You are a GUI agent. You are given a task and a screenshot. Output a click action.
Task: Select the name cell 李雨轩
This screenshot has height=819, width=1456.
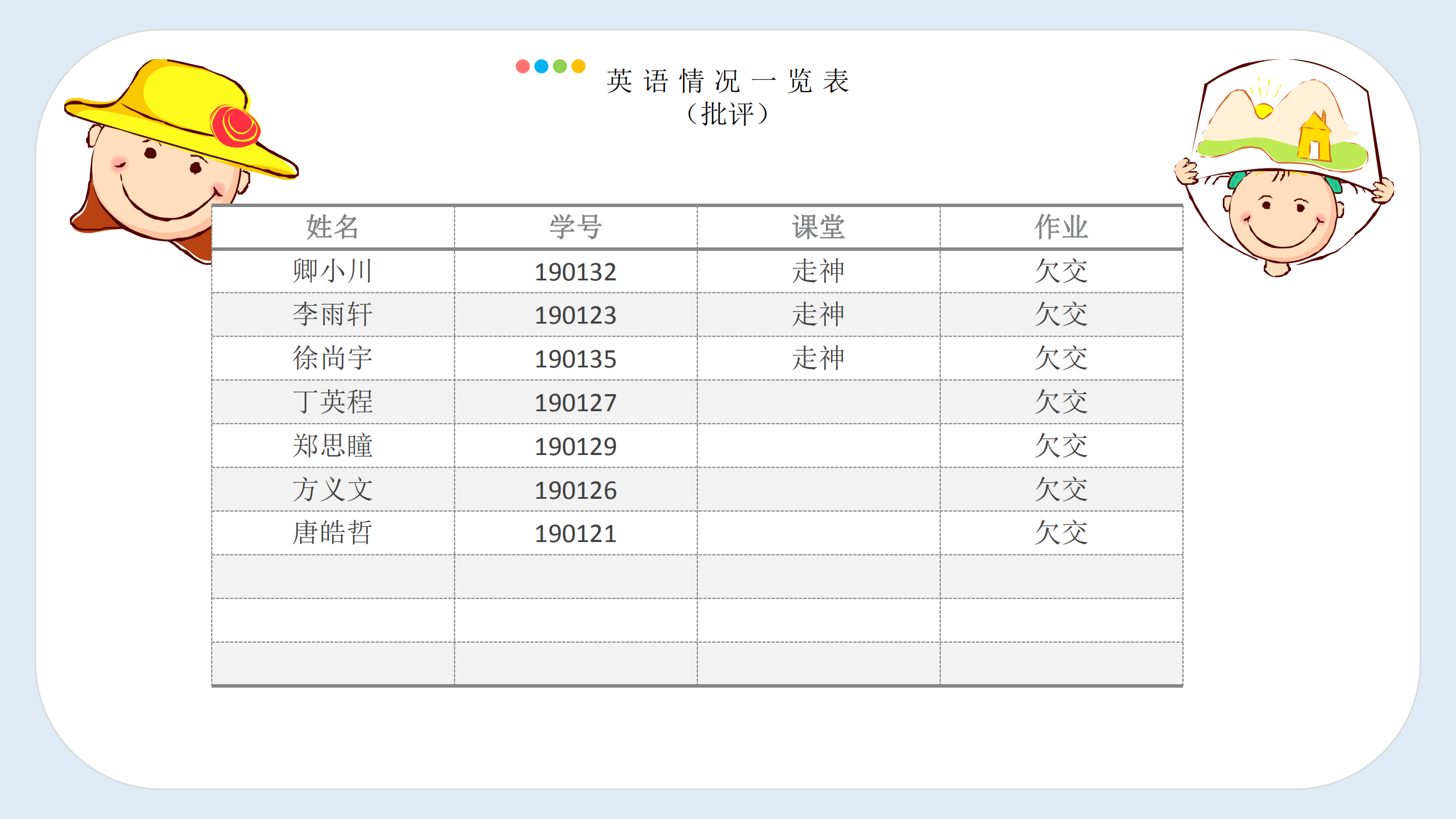coord(333,315)
